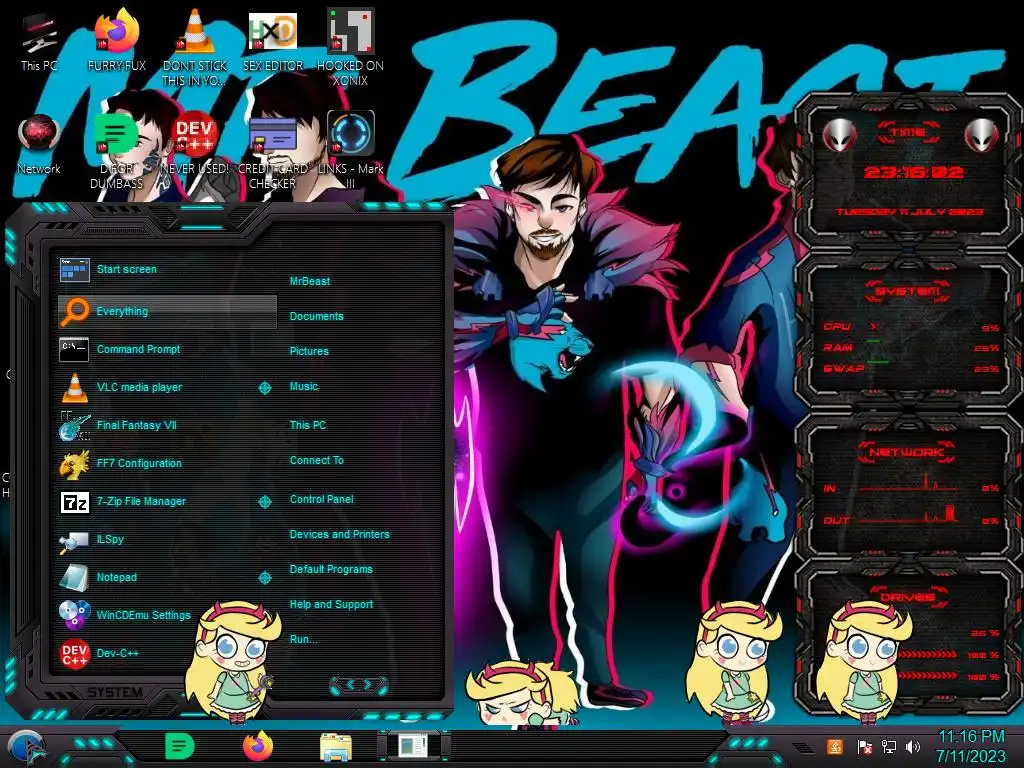Open Control Panel from start menu
This screenshot has height=768, width=1024.
tap(321, 500)
